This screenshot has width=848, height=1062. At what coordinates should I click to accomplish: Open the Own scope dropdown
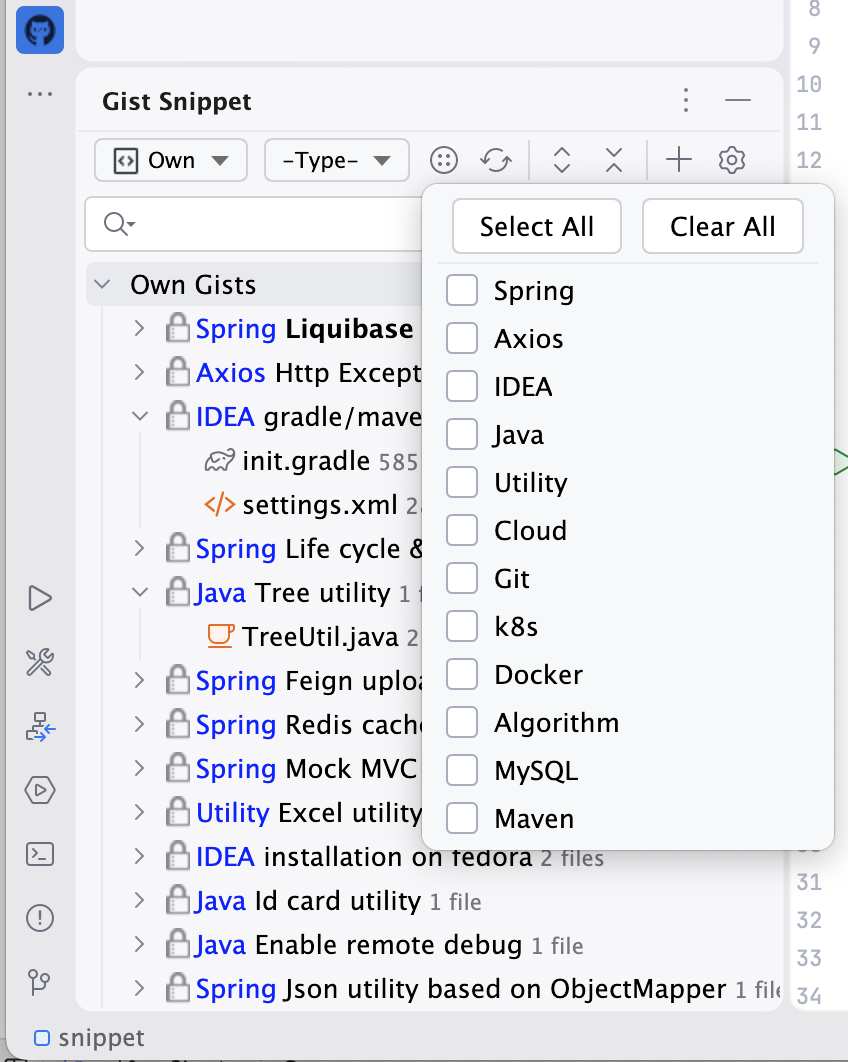point(171,161)
